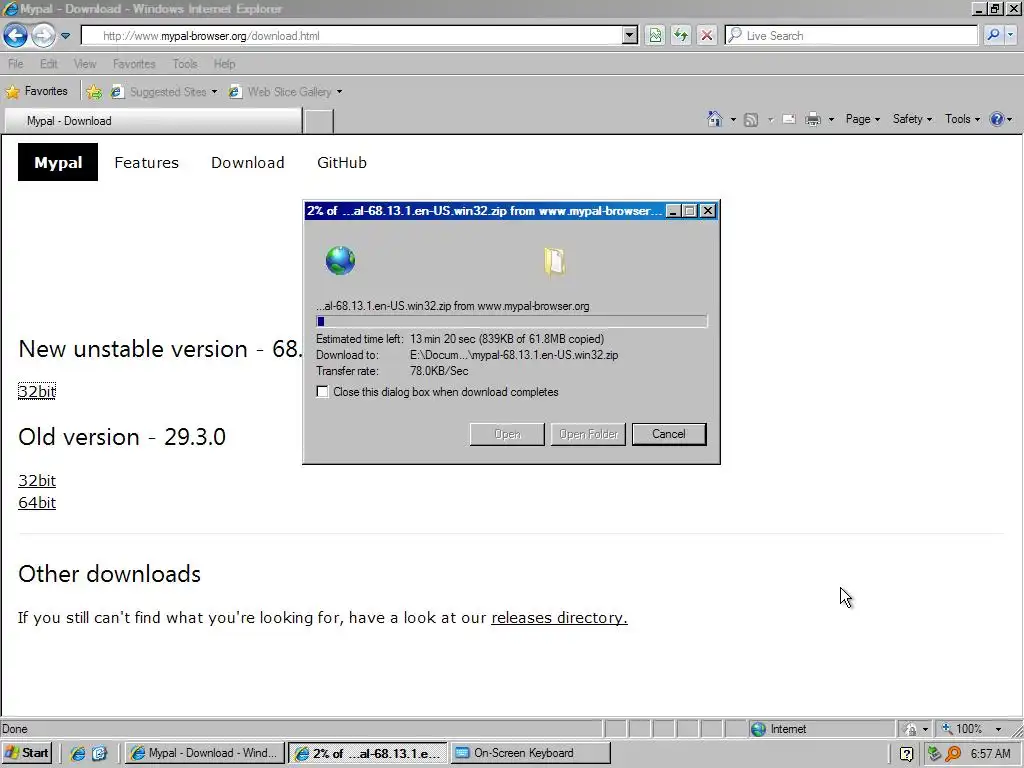Click the zoom magnifier icon in status bar
Screen dimensions: 1024x768
(x=946, y=729)
